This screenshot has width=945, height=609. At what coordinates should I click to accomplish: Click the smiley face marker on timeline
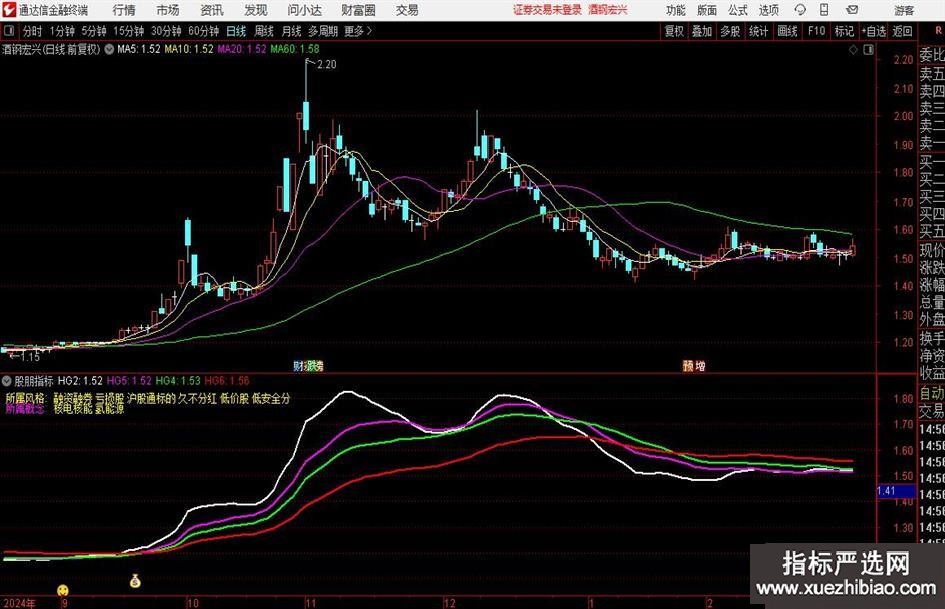[x=63, y=590]
